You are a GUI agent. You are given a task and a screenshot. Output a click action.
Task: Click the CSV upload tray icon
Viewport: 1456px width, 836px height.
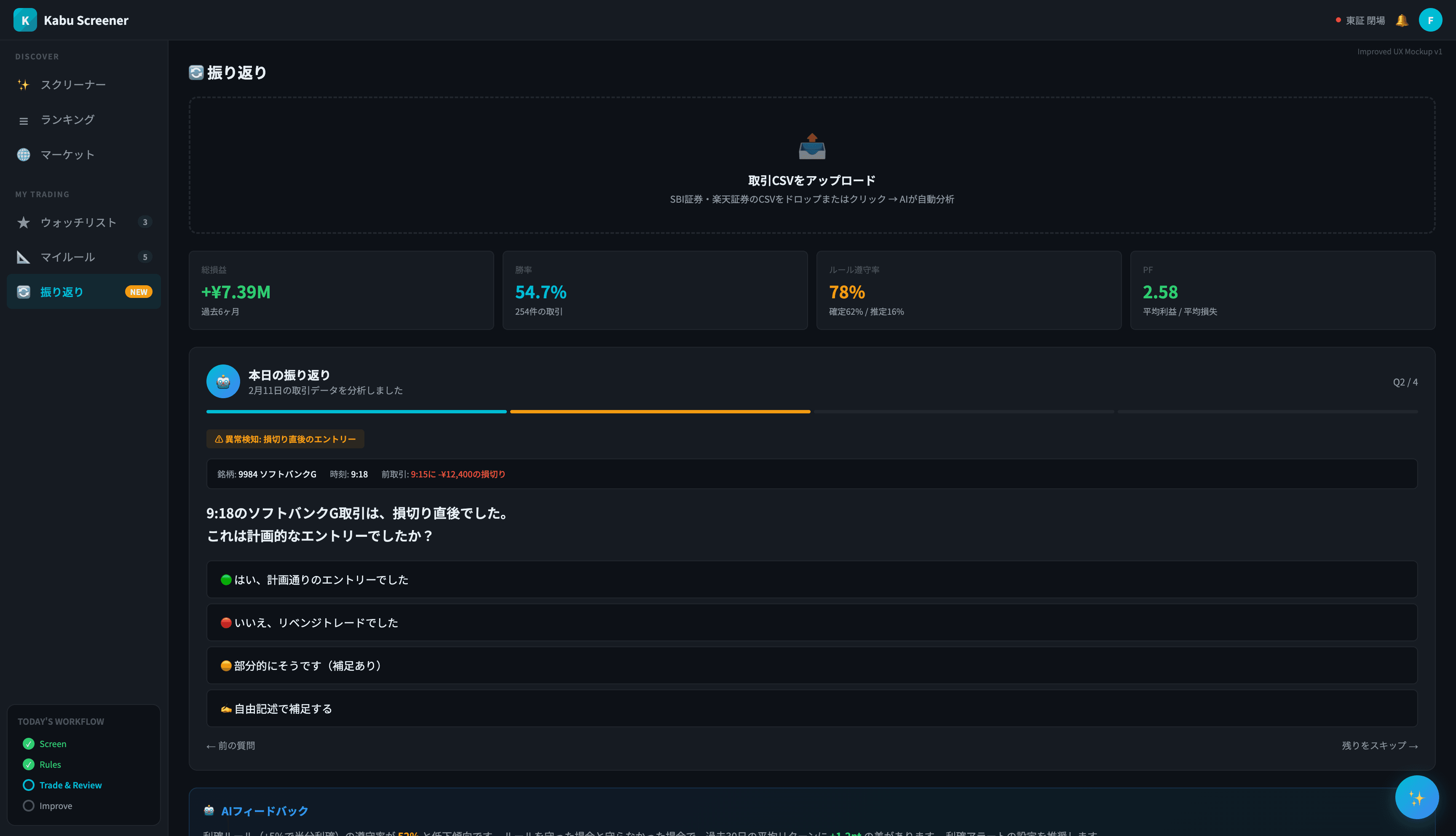tap(811, 146)
